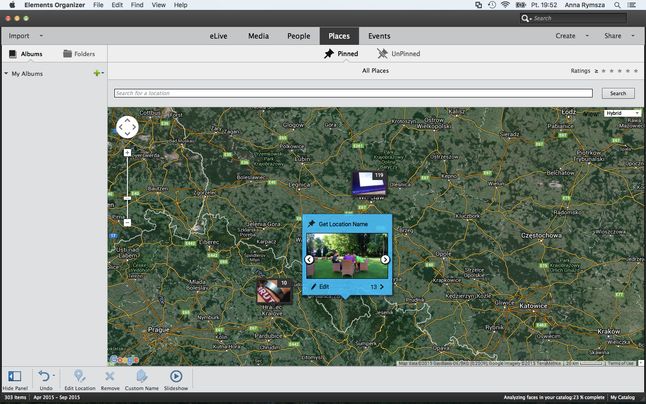Viewport: 646px width, 404px height.
Task: Click the Undo icon
Action: coord(44,376)
